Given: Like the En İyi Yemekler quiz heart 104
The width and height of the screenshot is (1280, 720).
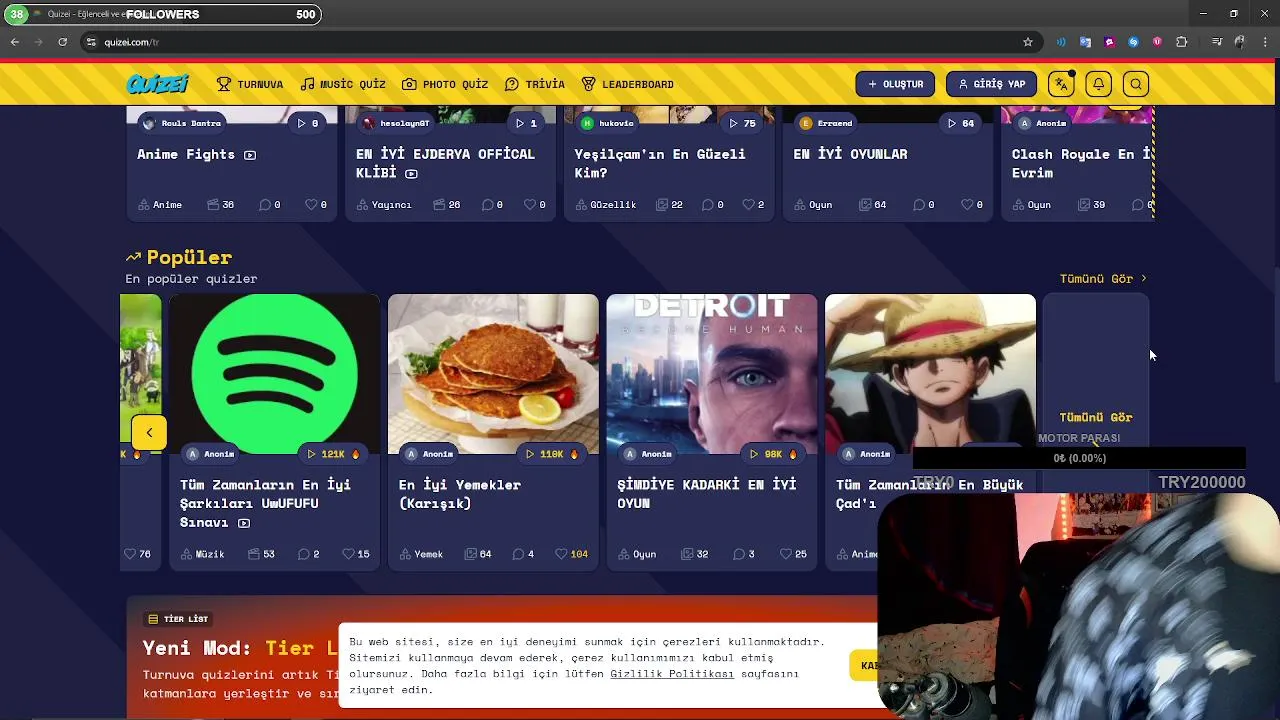Looking at the screenshot, I should (x=571, y=554).
